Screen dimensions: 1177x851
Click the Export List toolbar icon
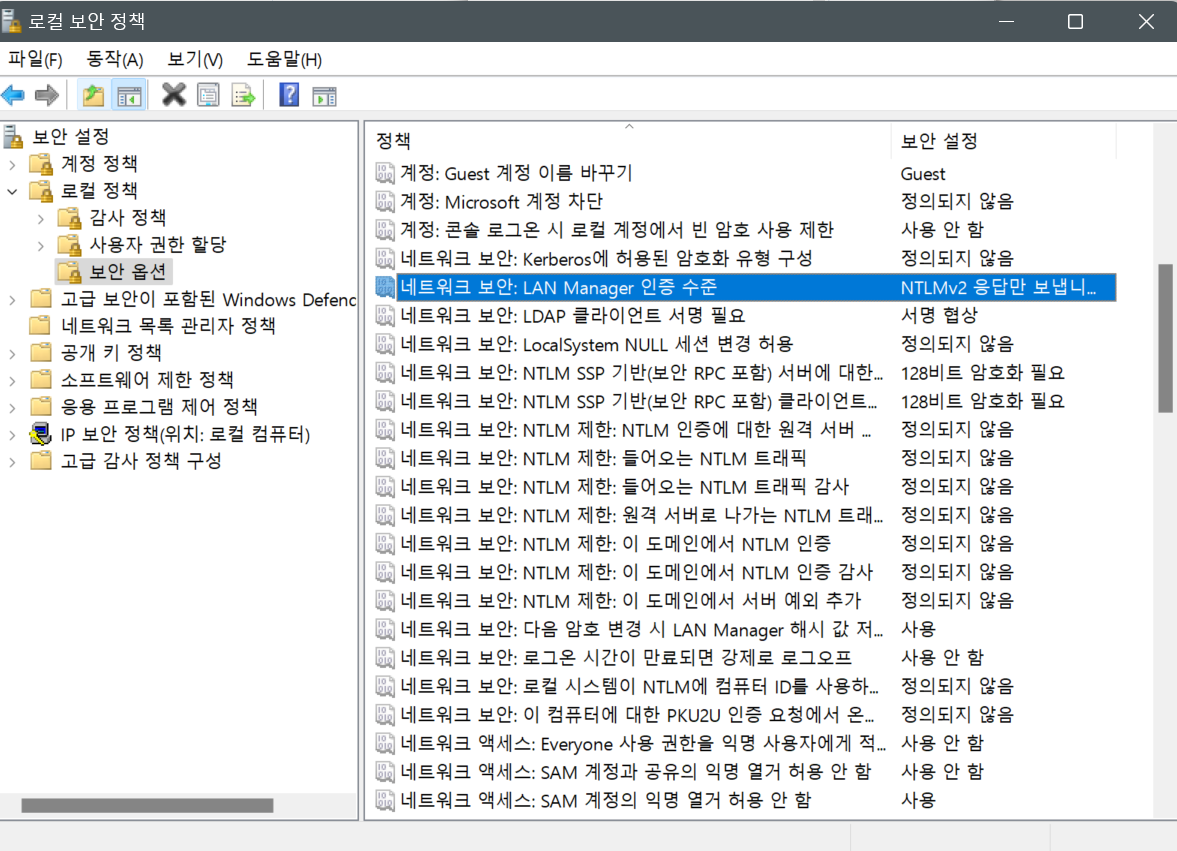243,95
